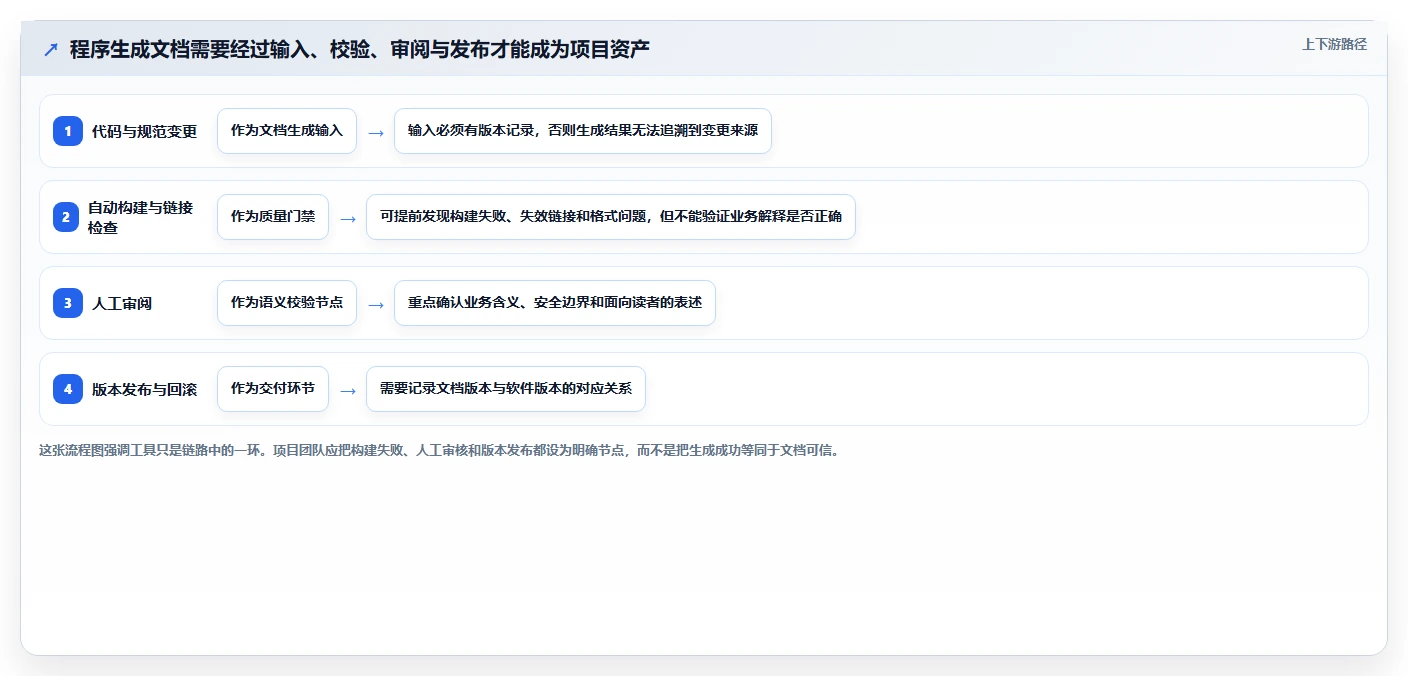
Task: Select the 代码与规范变更 step label
Action: point(145,131)
